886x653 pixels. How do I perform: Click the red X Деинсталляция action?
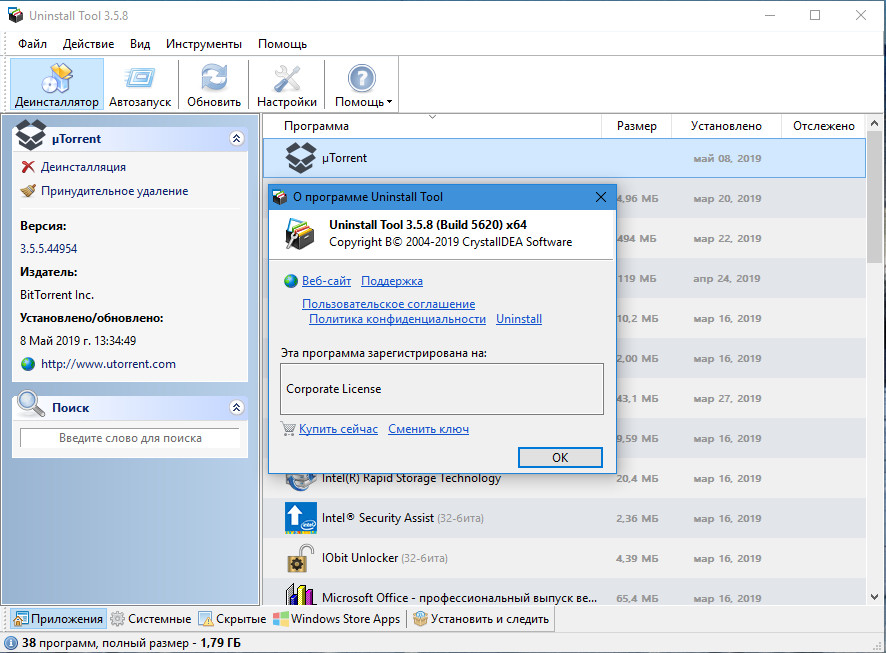pyautogui.click(x=83, y=167)
